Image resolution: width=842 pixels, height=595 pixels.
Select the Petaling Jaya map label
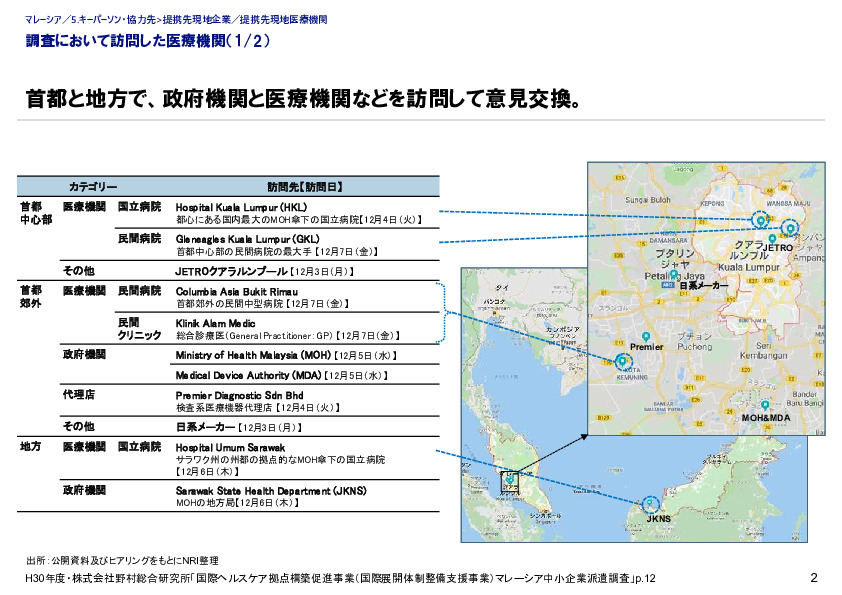(674, 275)
